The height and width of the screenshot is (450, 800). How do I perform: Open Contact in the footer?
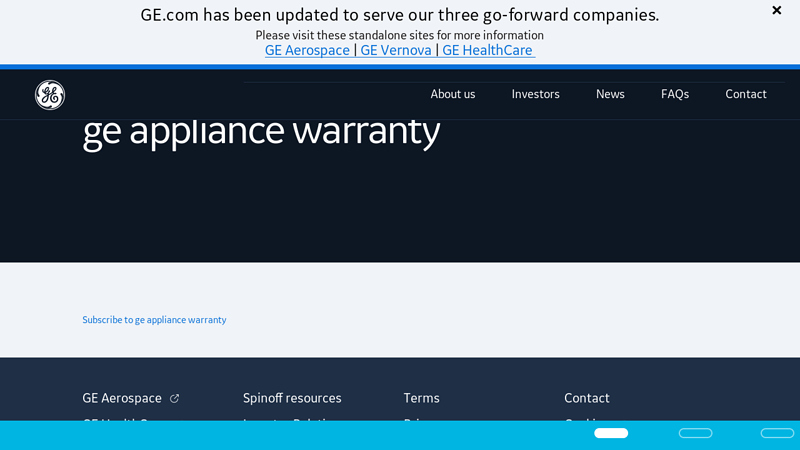pyautogui.click(x=587, y=398)
